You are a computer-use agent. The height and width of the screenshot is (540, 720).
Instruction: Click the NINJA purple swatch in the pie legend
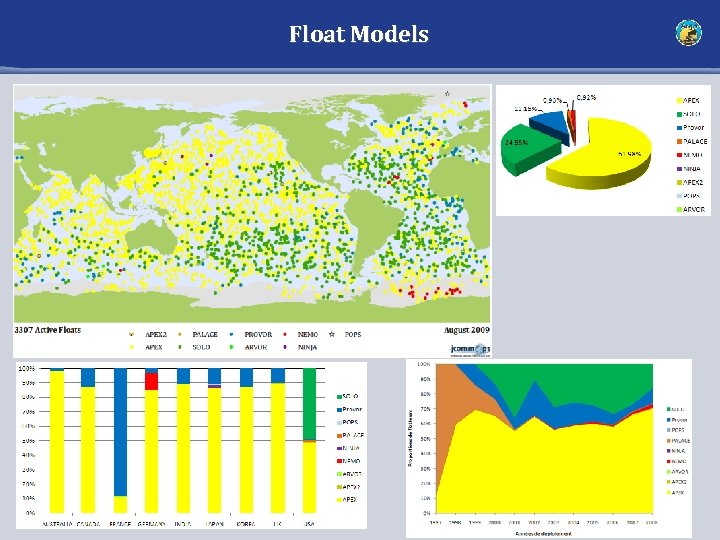coord(679,169)
